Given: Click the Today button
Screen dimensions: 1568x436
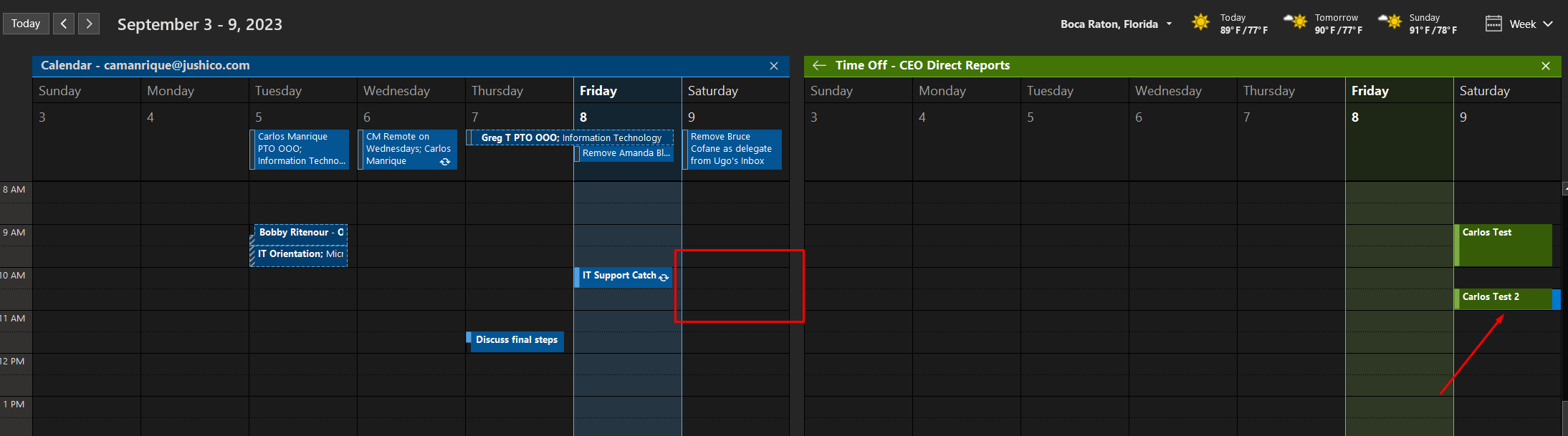Looking at the screenshot, I should (26, 24).
